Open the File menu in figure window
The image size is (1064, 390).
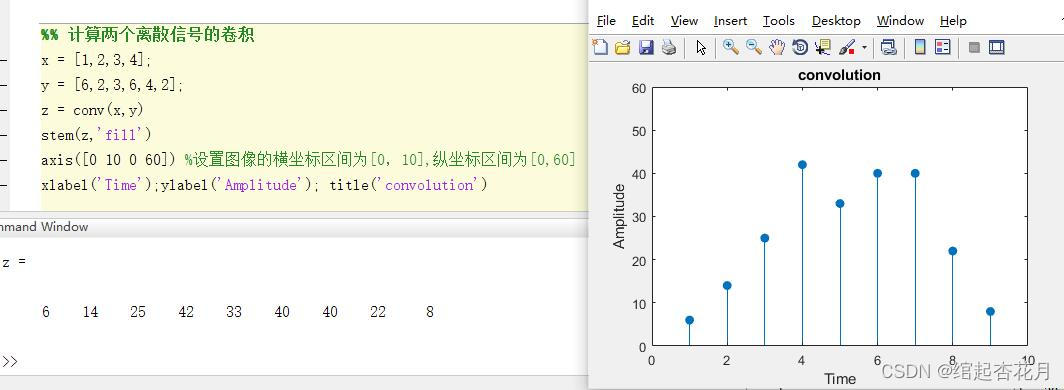point(606,21)
